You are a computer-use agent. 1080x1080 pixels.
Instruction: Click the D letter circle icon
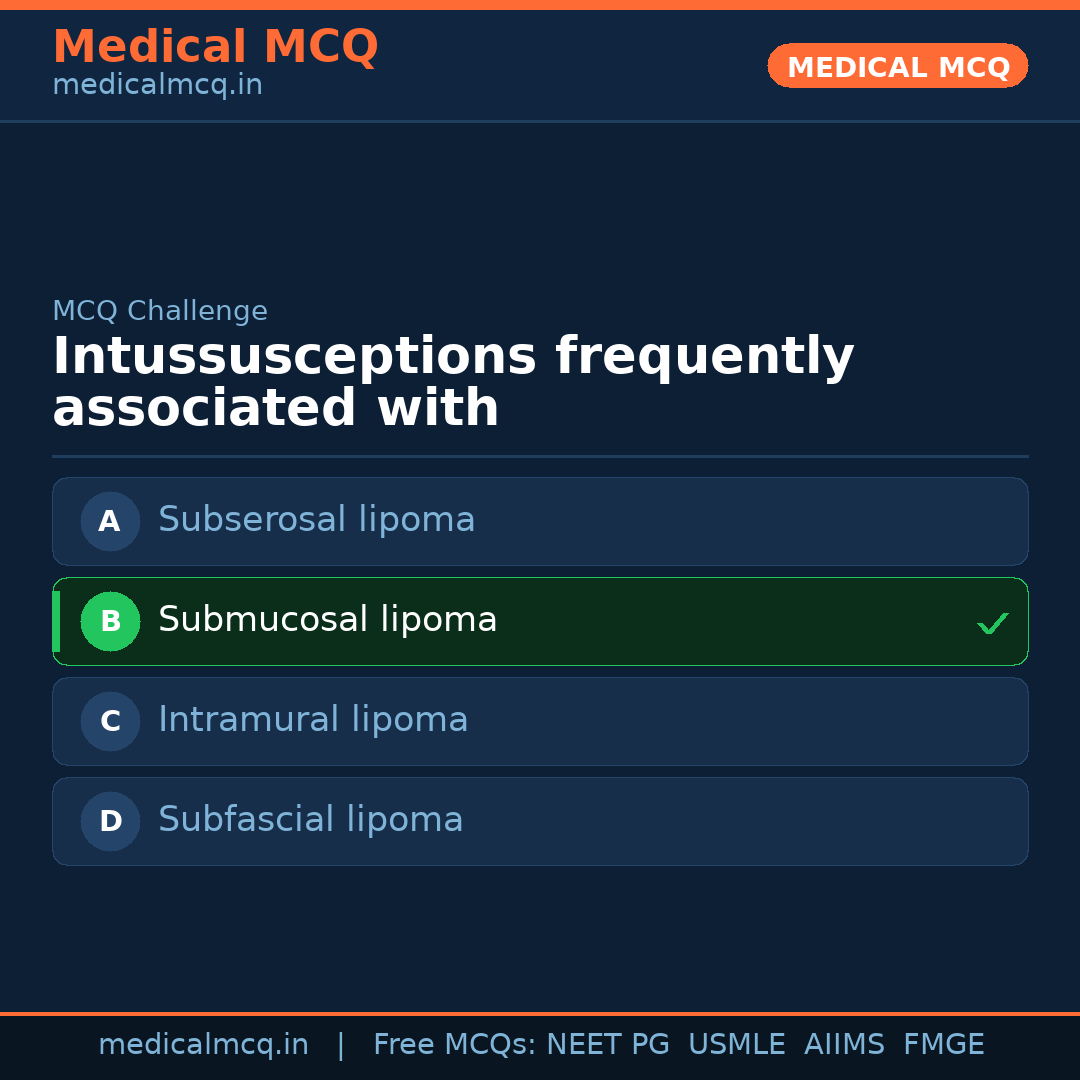click(x=110, y=821)
